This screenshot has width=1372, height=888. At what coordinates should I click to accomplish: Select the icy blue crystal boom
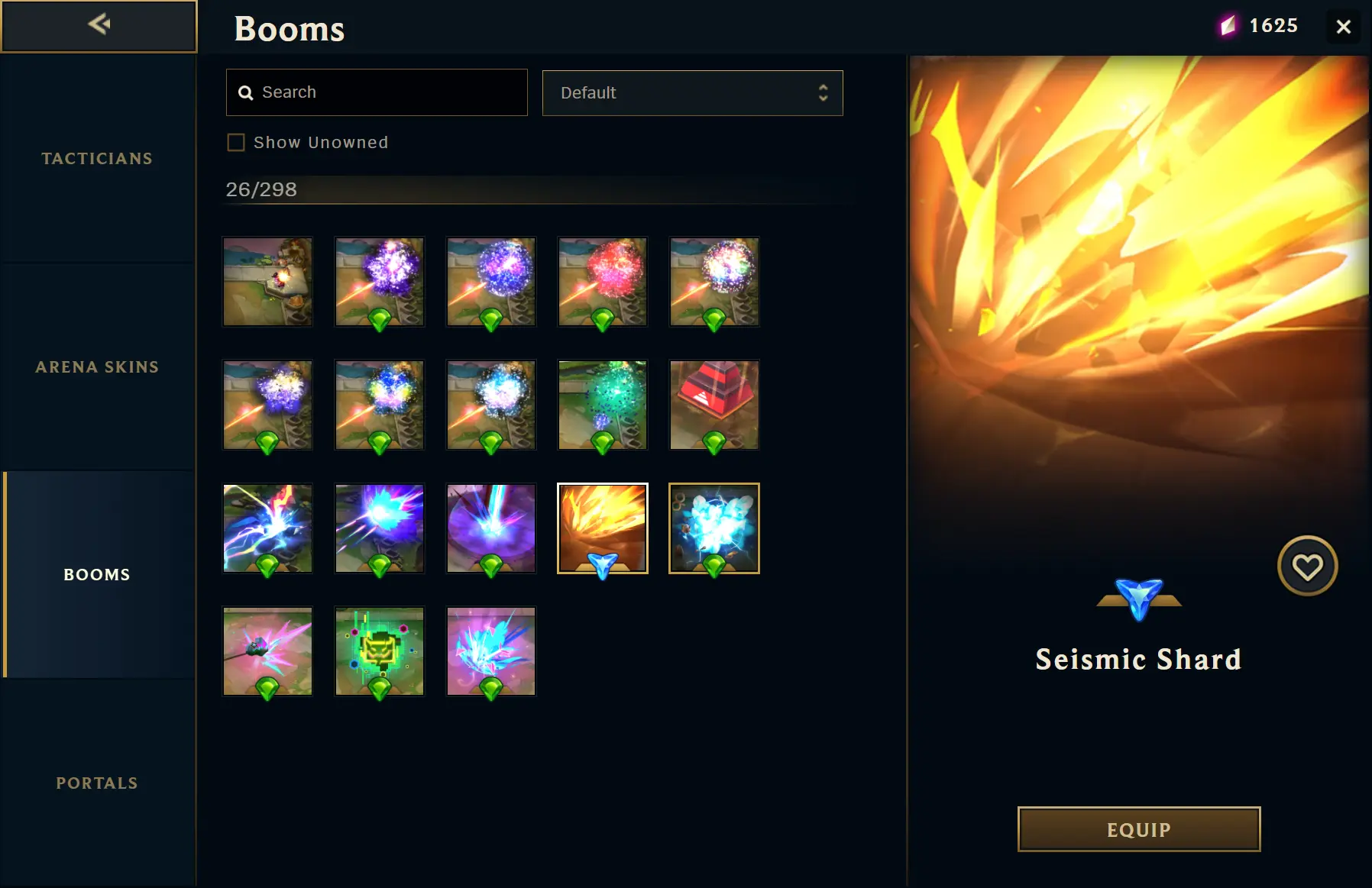[714, 528]
